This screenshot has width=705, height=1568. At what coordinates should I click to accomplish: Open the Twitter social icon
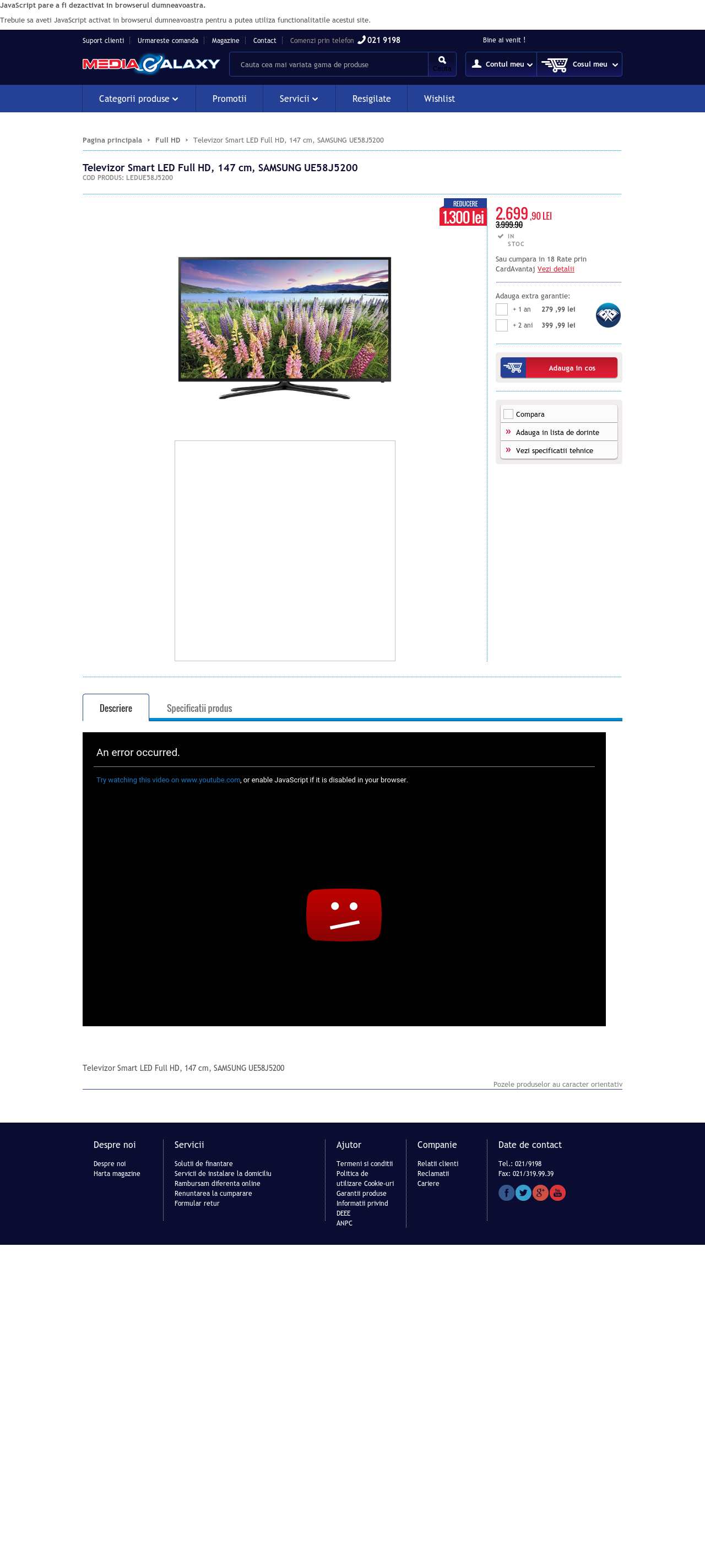[523, 1193]
